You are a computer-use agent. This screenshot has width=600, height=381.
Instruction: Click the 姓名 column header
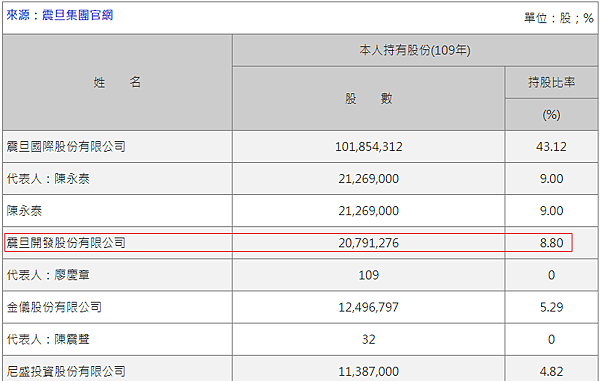click(x=117, y=82)
